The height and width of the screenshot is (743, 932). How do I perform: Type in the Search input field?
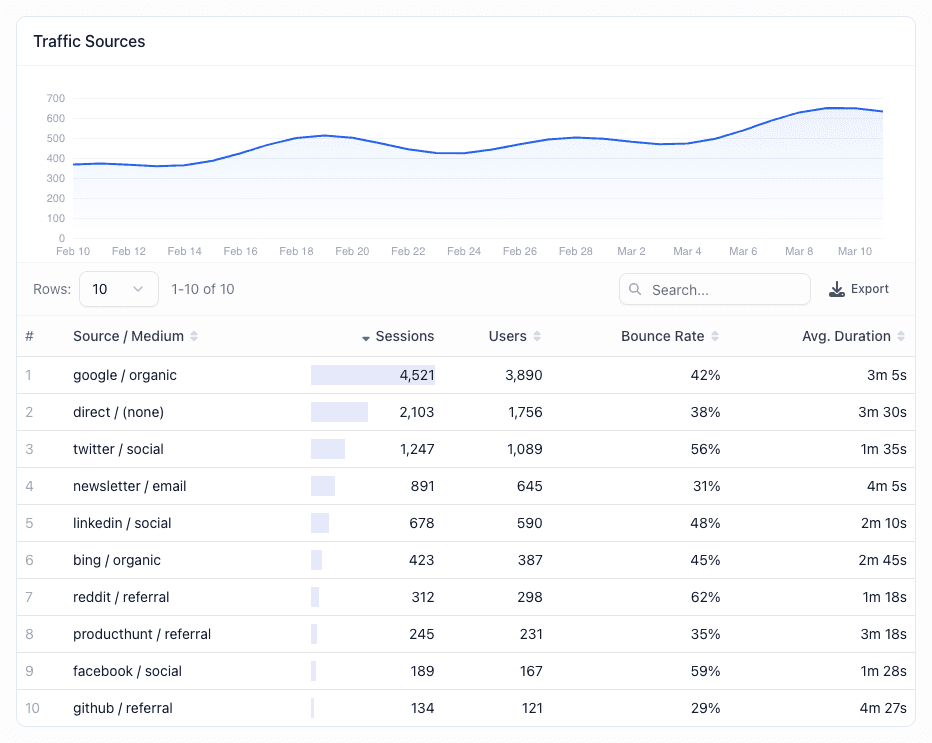725,290
